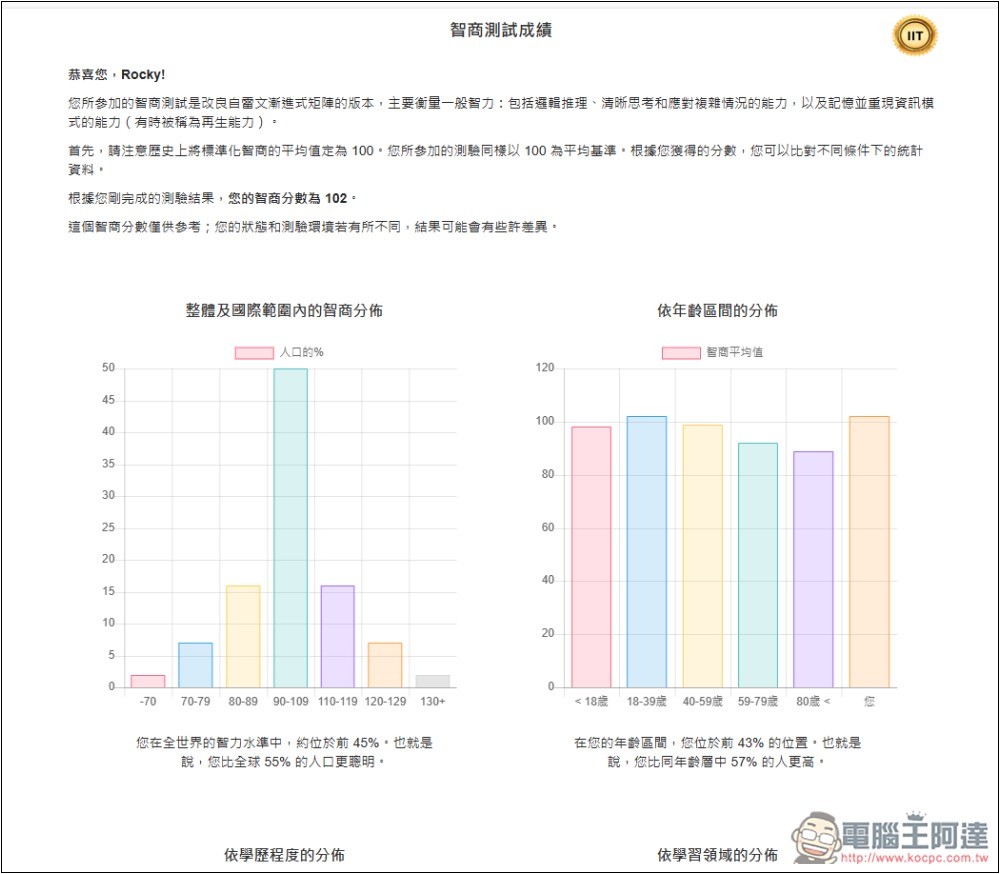
Task: Click the 依年齡區間的分佈 chart title
Action: point(717,311)
